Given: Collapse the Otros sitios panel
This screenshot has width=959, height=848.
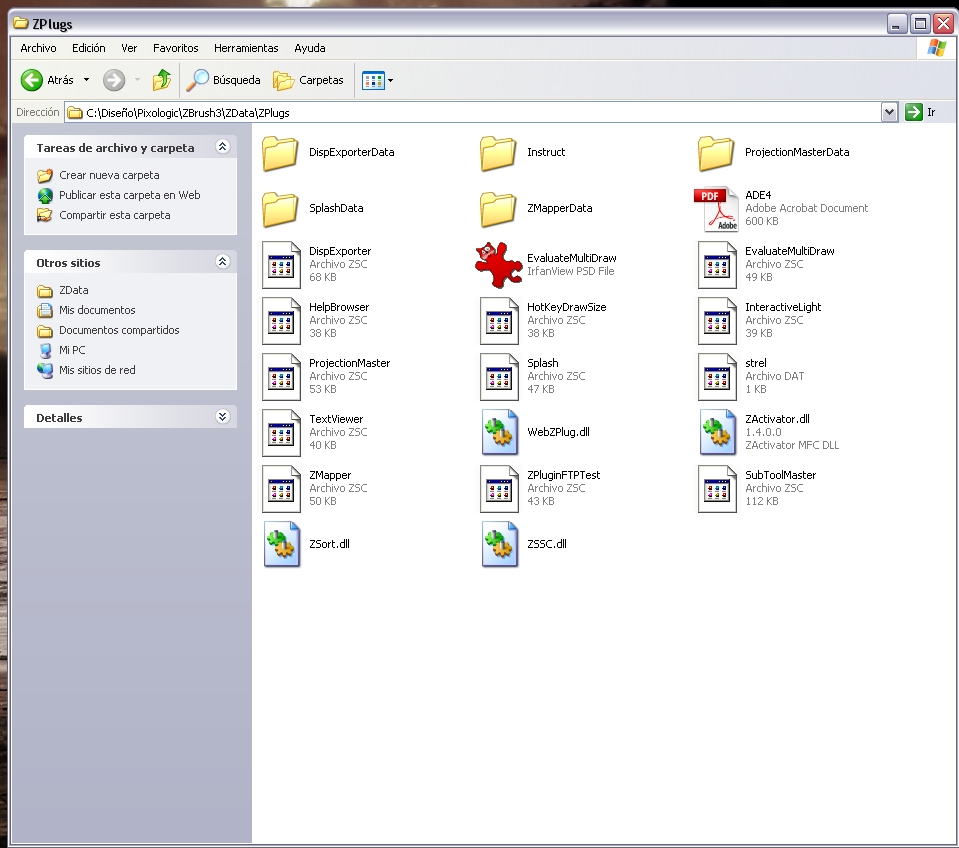Looking at the screenshot, I should (x=222, y=262).
